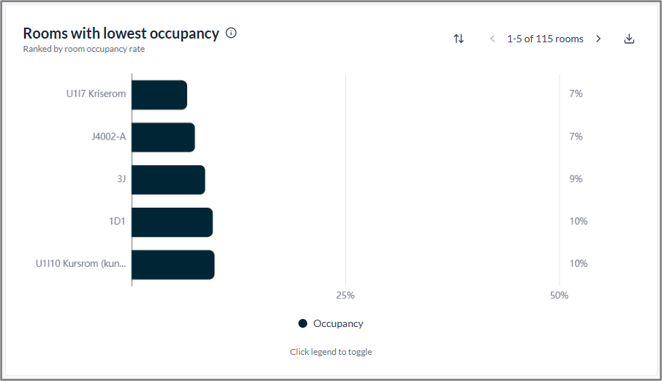Go to previous page of rooms
Image resolution: width=662 pixels, height=381 pixels.
492,39
